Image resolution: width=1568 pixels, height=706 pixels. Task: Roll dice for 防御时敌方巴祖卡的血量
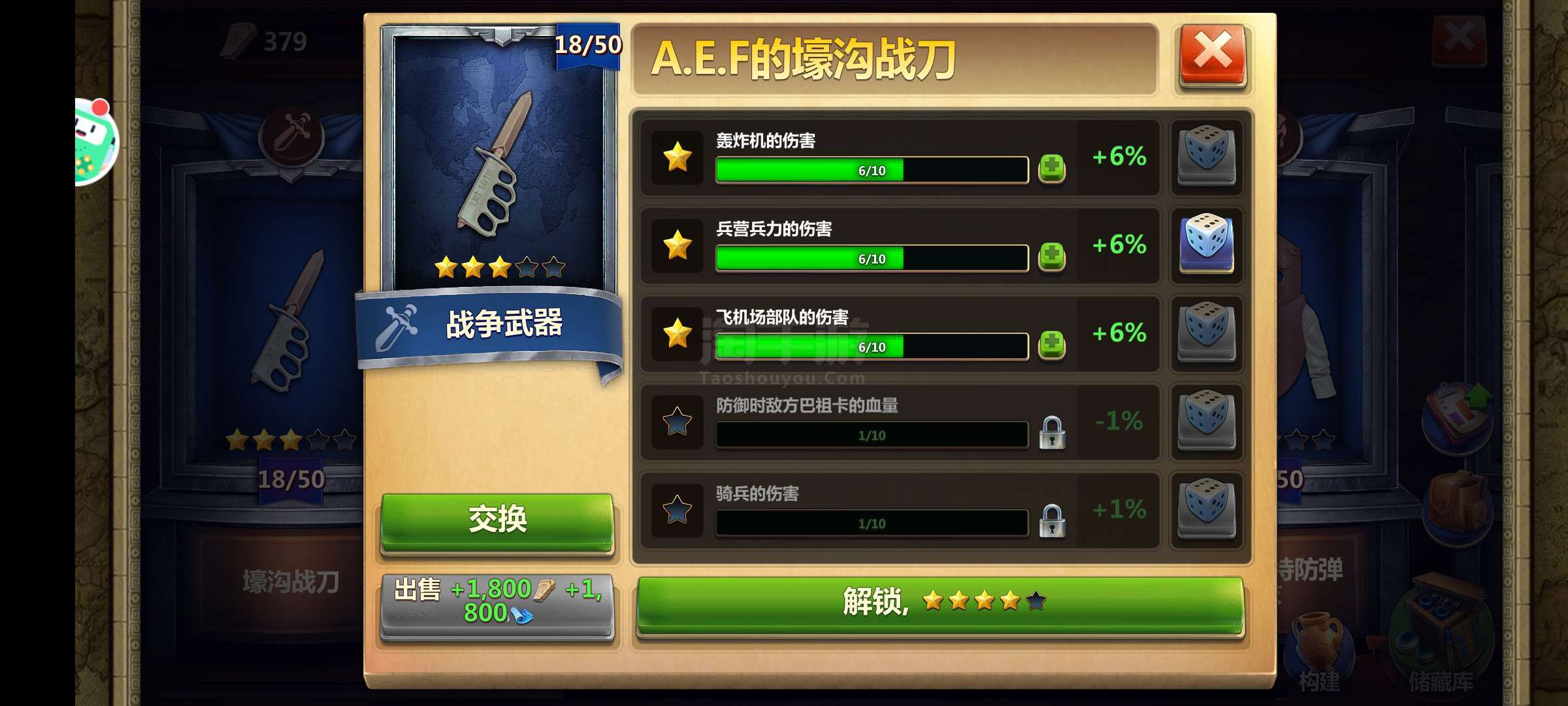click(1206, 420)
